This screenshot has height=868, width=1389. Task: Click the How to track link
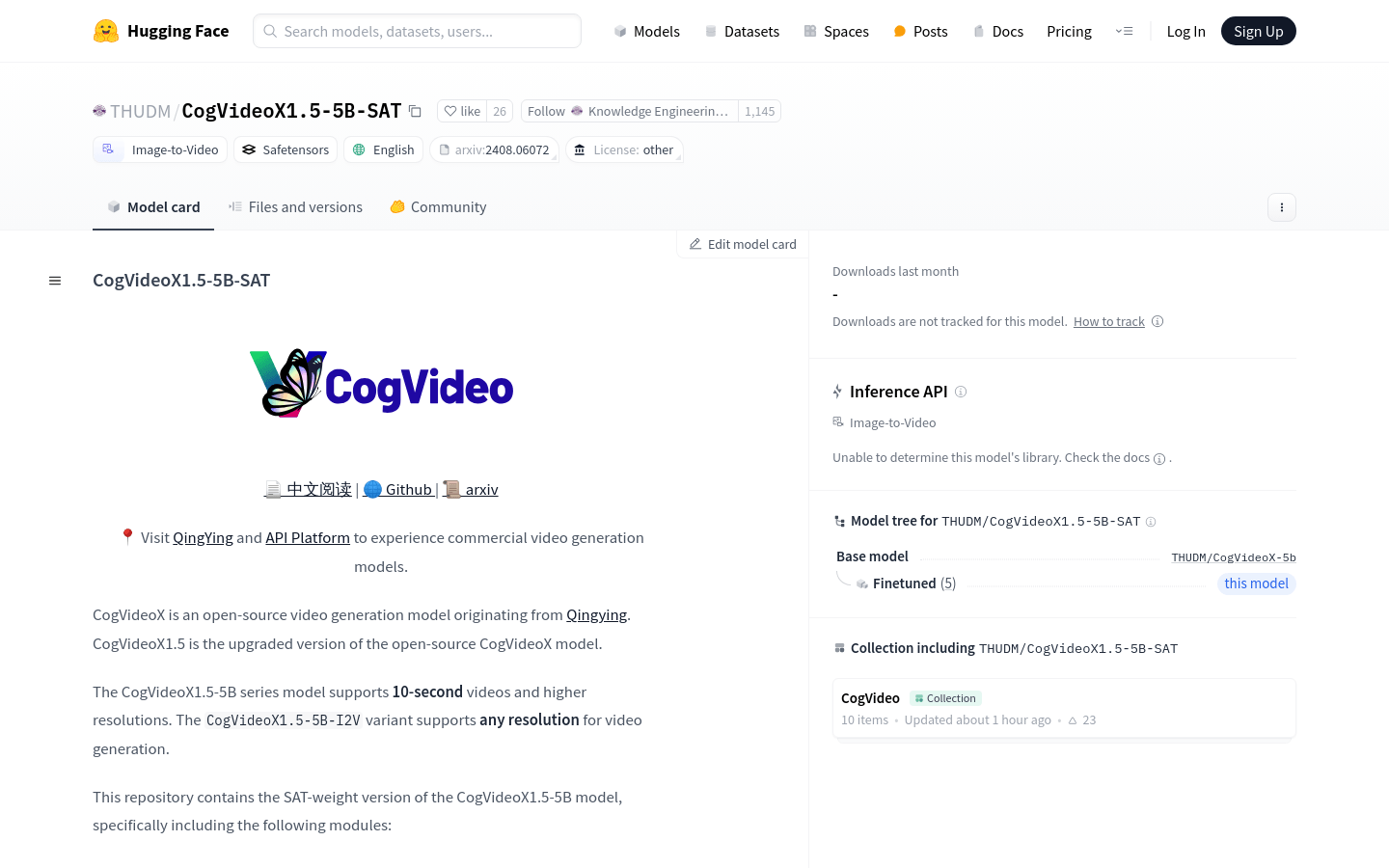point(1108,321)
